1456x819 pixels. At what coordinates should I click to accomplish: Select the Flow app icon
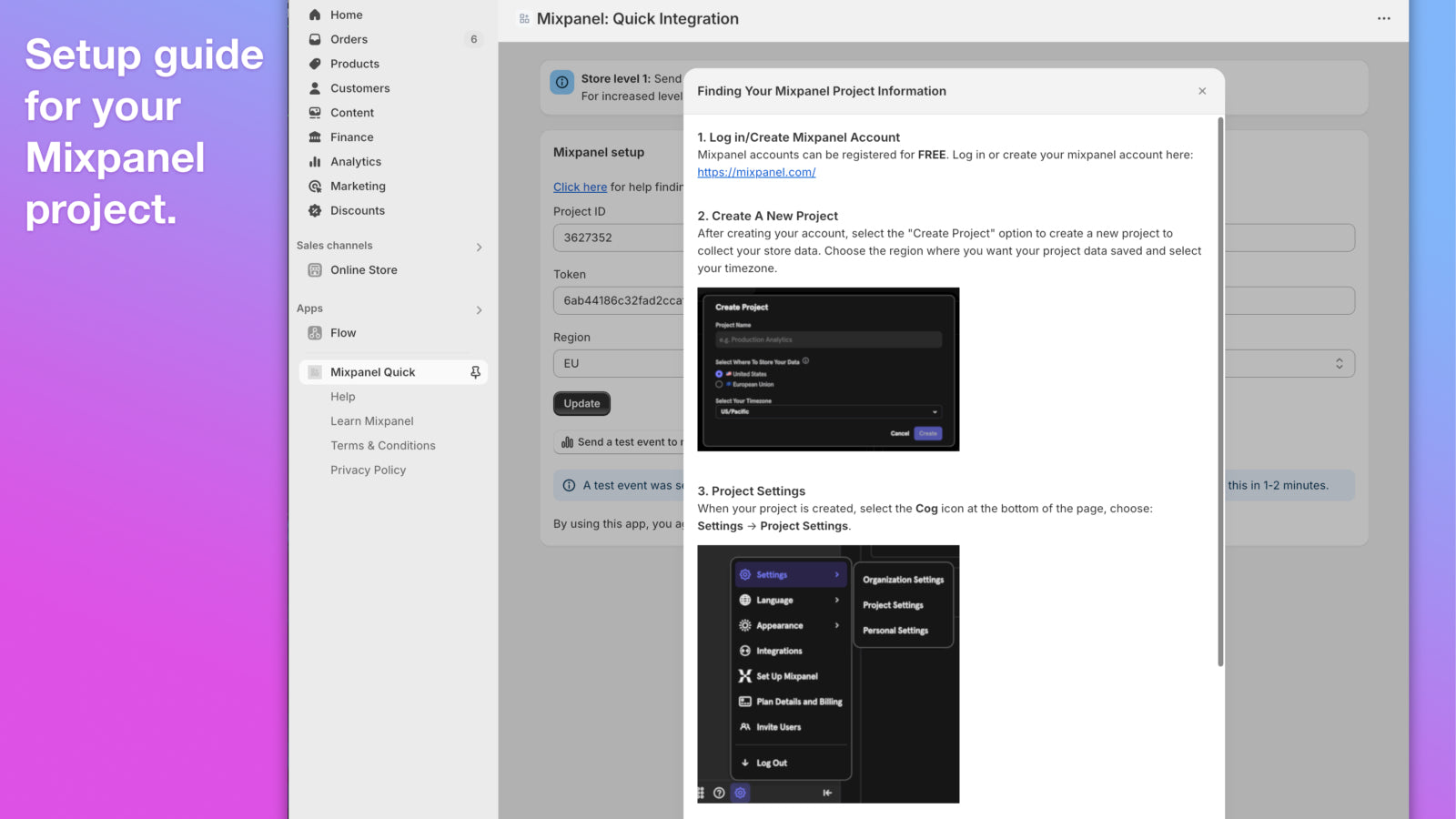click(314, 332)
